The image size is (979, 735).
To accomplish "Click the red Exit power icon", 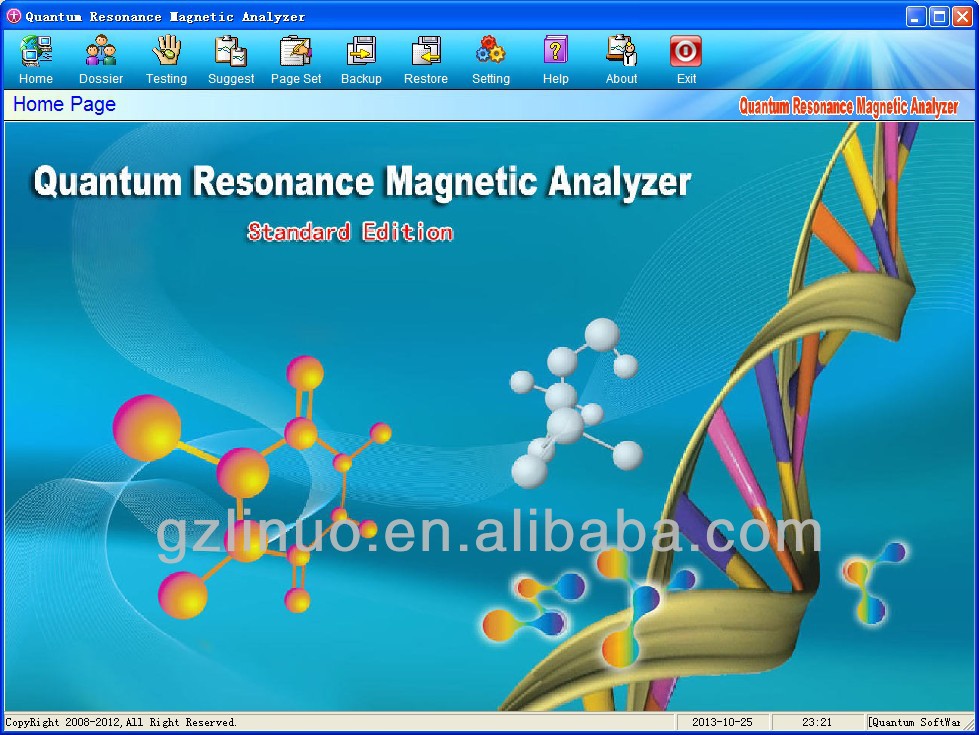I will click(x=686, y=51).
